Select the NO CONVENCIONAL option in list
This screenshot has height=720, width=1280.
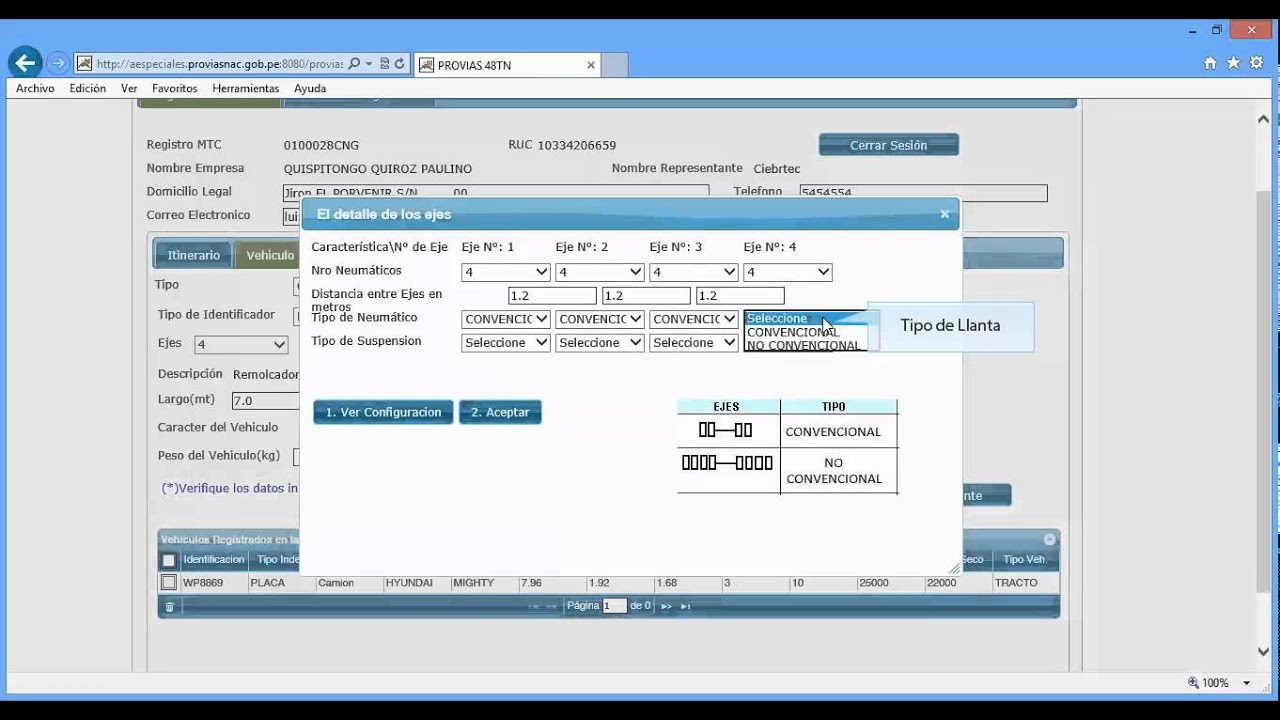coord(806,345)
